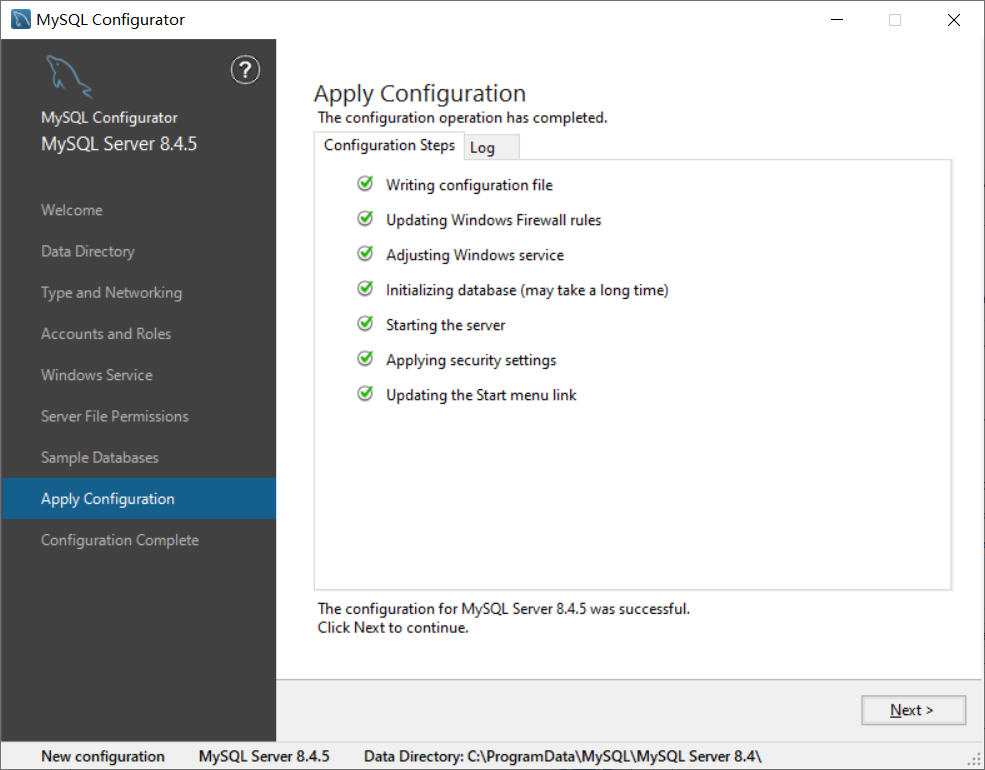Open Accounts and Roles sidebar step

[x=106, y=334]
